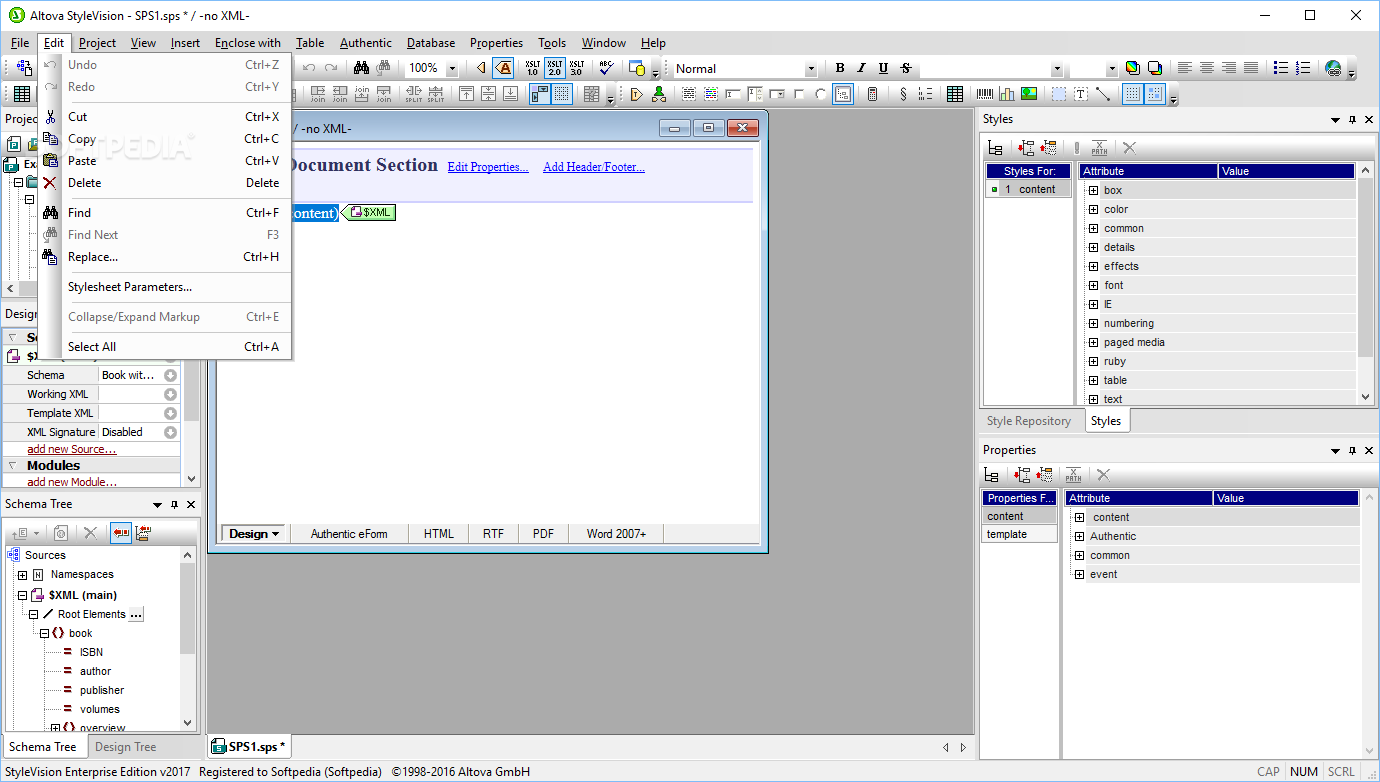
Task: Switch to the PDF preview tab
Action: pyautogui.click(x=543, y=534)
